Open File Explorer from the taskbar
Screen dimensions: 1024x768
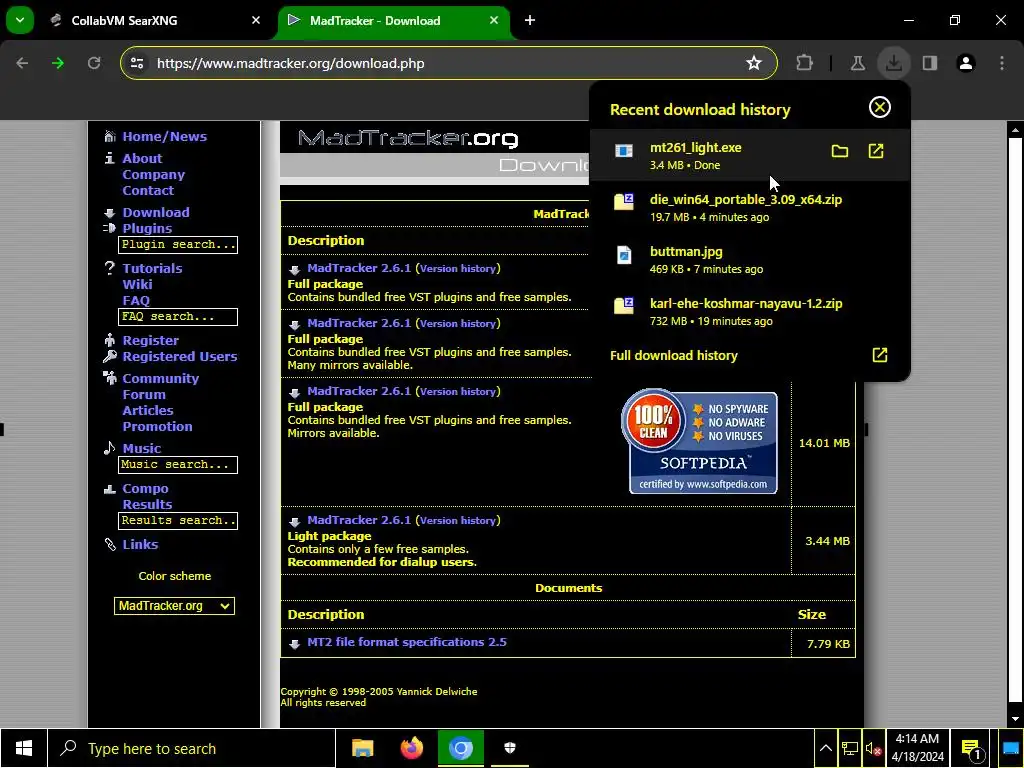coord(362,748)
